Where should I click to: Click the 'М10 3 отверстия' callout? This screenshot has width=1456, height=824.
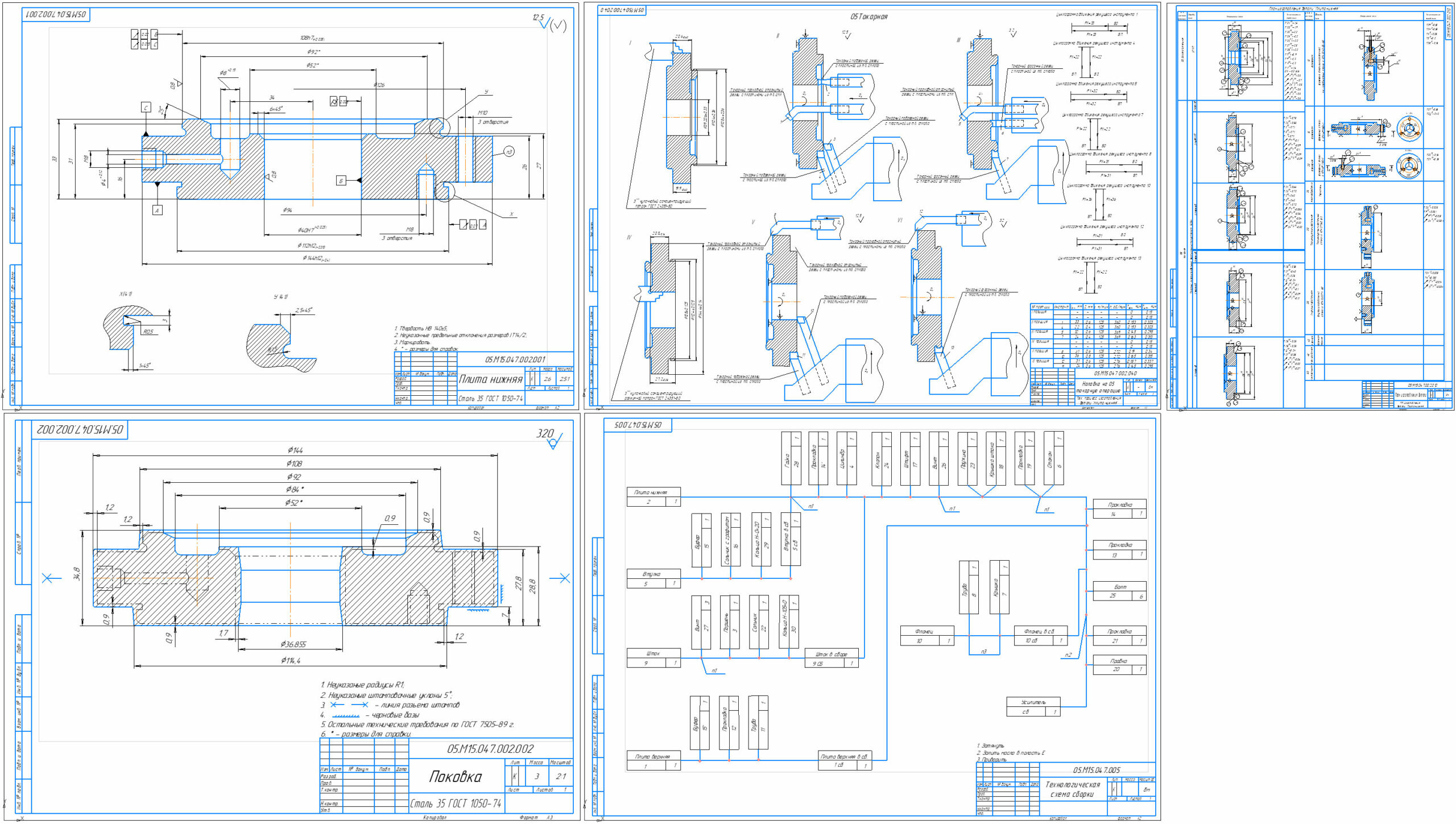493,117
